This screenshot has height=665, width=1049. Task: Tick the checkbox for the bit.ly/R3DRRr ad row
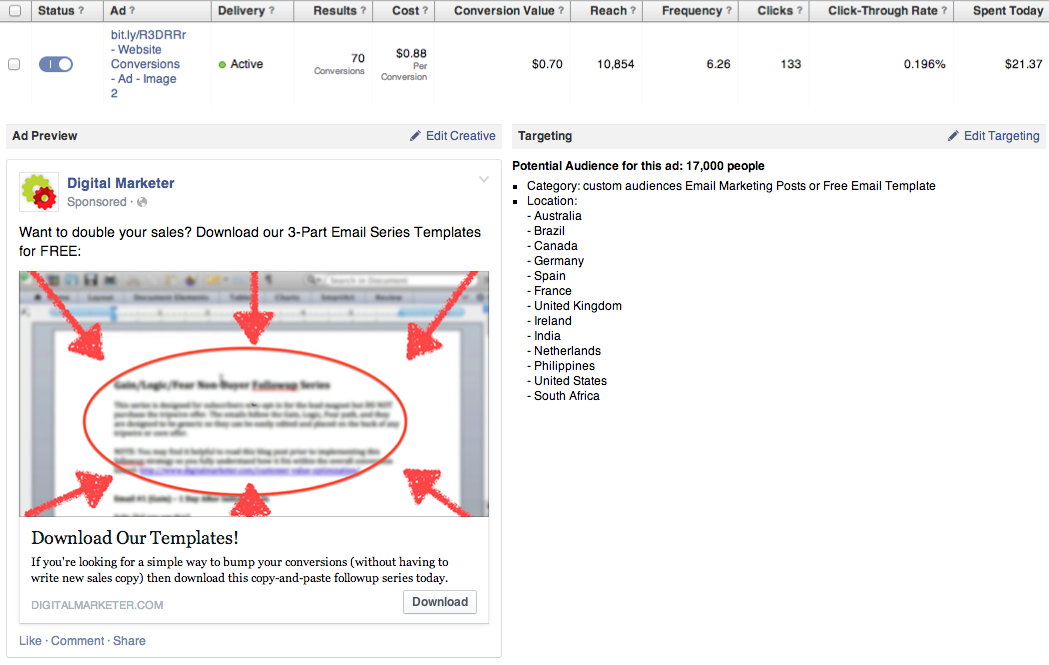14,64
